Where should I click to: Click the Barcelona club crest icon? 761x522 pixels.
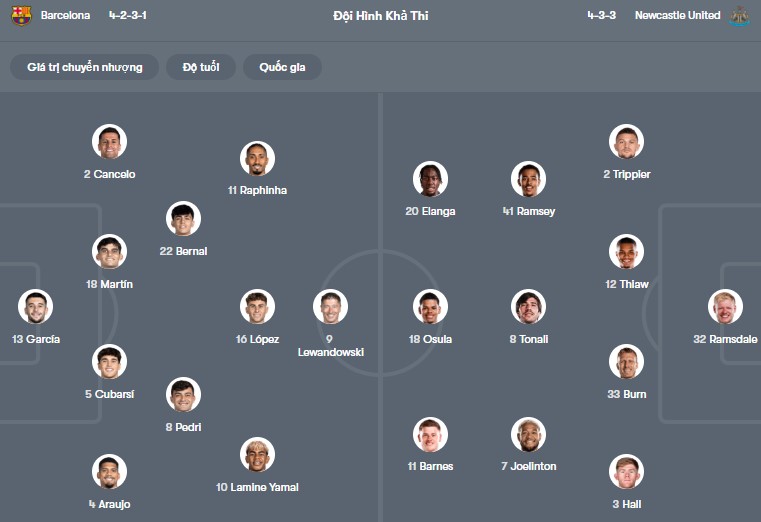pos(21,16)
